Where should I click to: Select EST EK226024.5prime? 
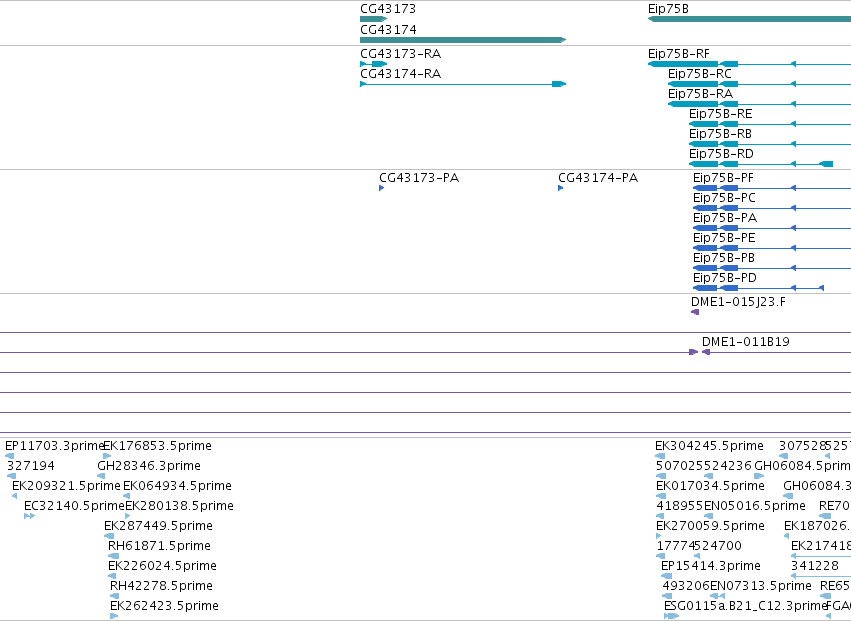[x=162, y=567]
